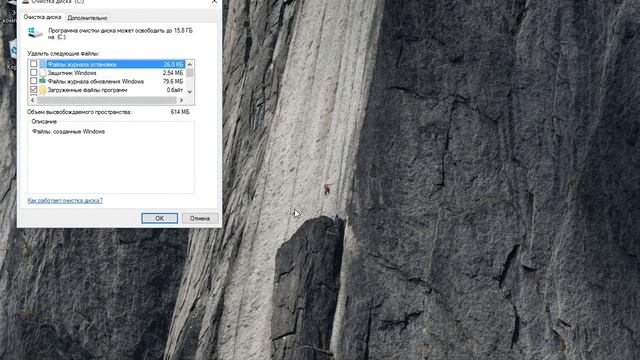Click the Загруженные файлы программ folder icon
Viewport: 640px width, 360px height.
coord(43,90)
